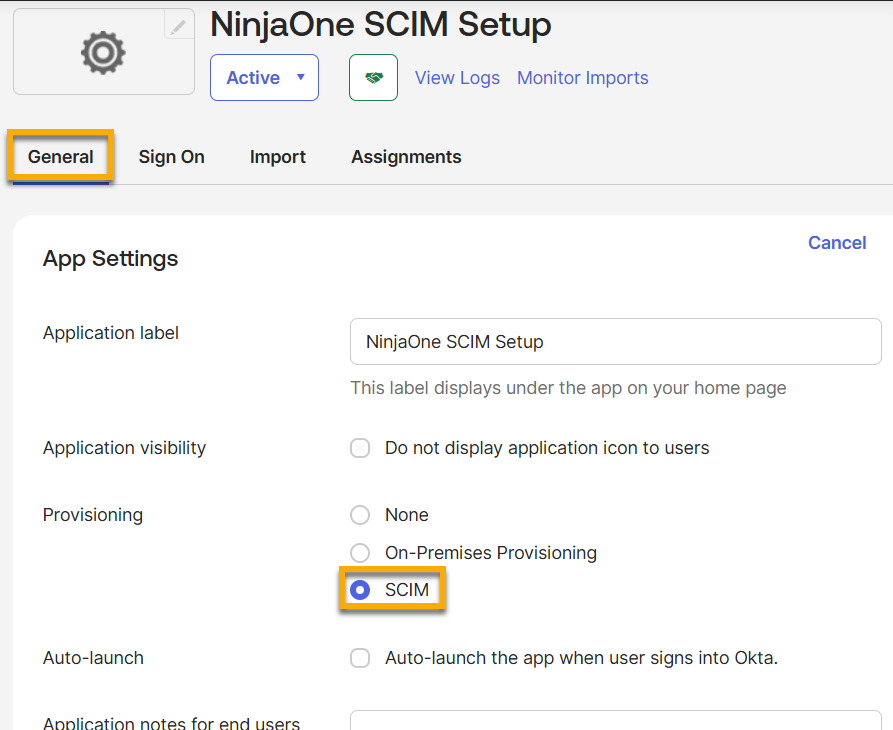Check Do not display application icon to users
Image resolution: width=893 pixels, height=730 pixels.
click(360, 448)
